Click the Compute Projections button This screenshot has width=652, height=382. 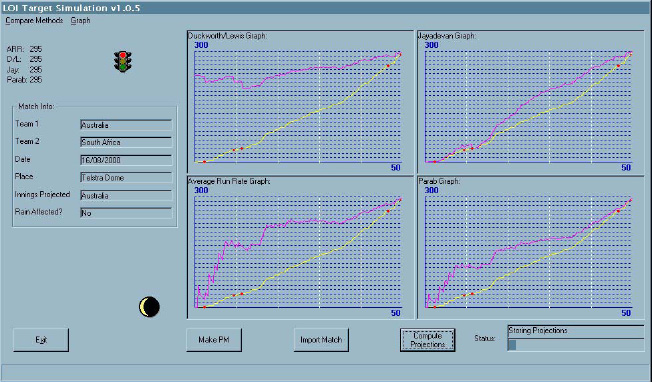click(x=427, y=340)
